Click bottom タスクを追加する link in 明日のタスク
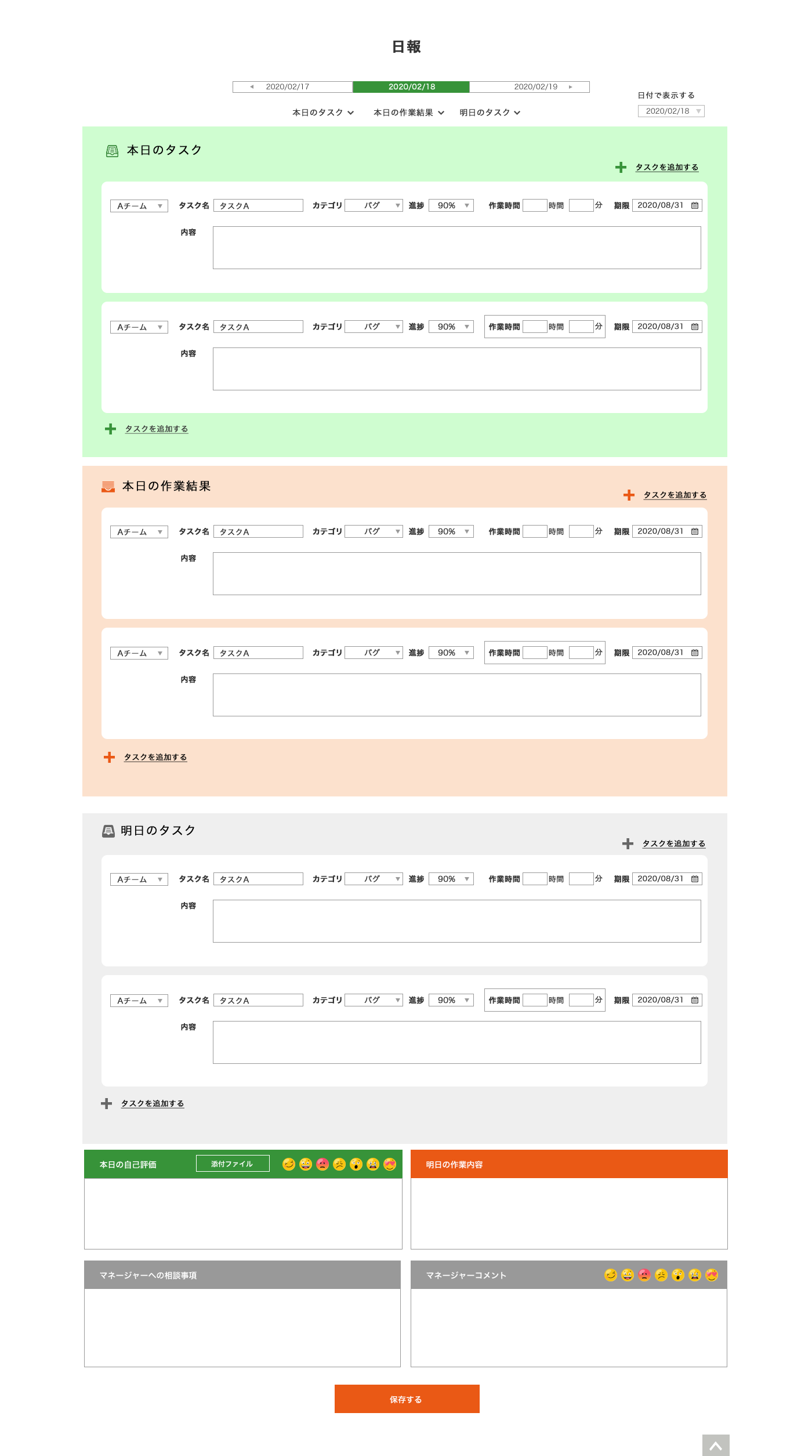This screenshot has height=1456, width=812. tap(153, 1103)
